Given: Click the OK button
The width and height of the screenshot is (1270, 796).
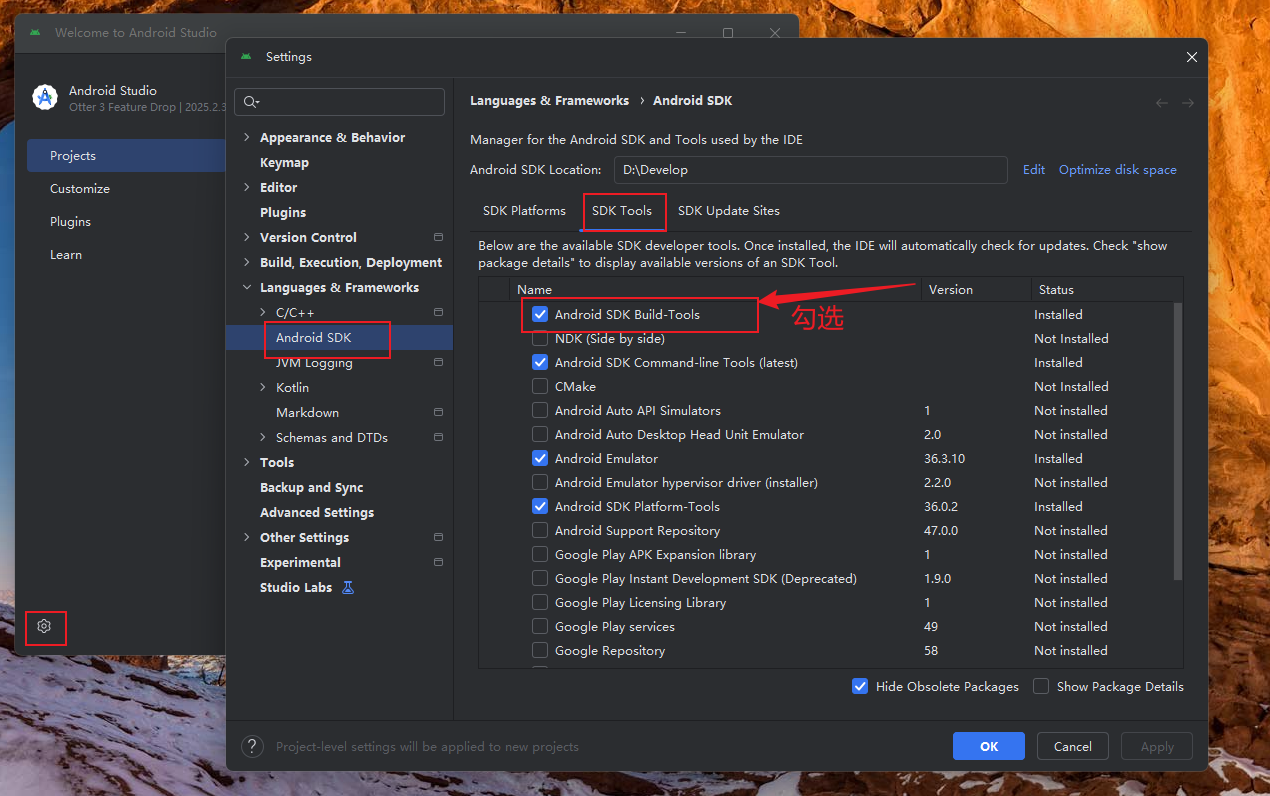Looking at the screenshot, I should 989,746.
